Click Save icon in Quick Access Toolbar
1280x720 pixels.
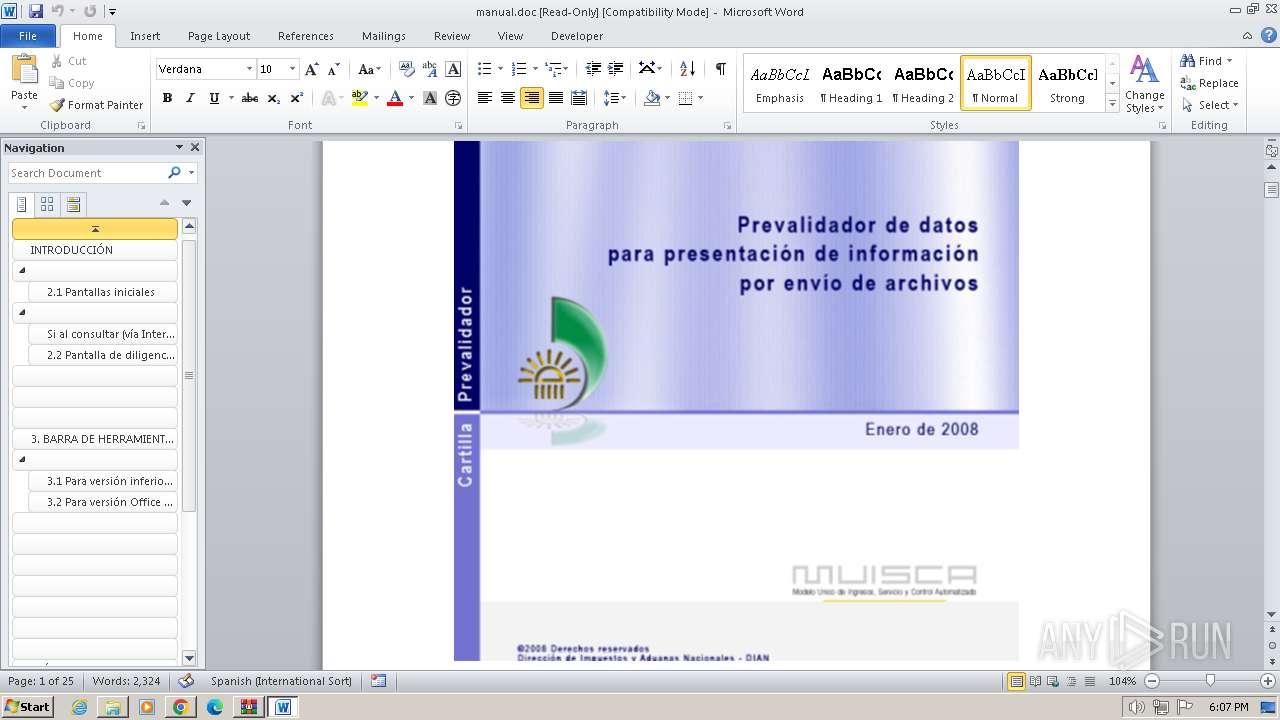[x=36, y=11]
